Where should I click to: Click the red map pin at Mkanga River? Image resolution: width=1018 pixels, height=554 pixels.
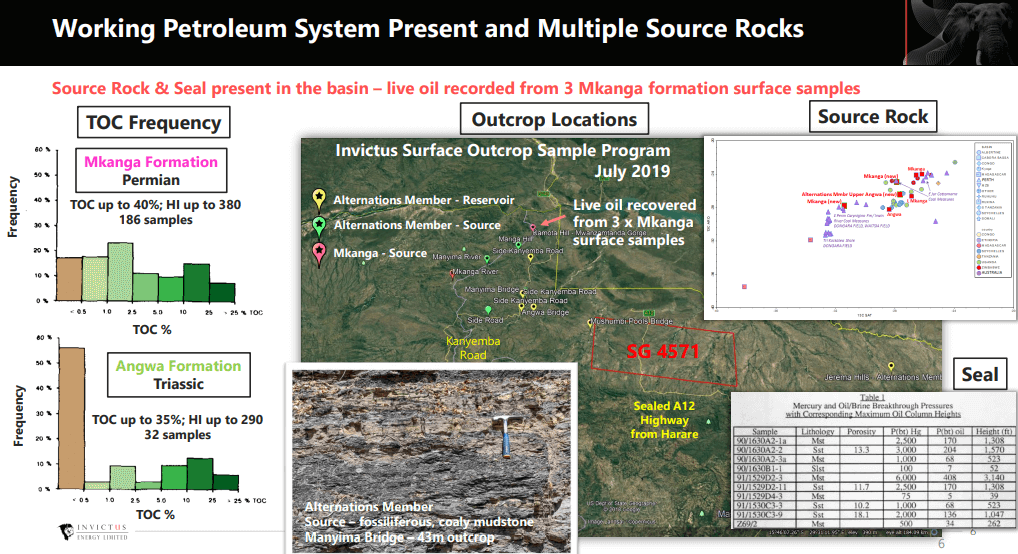453,275
